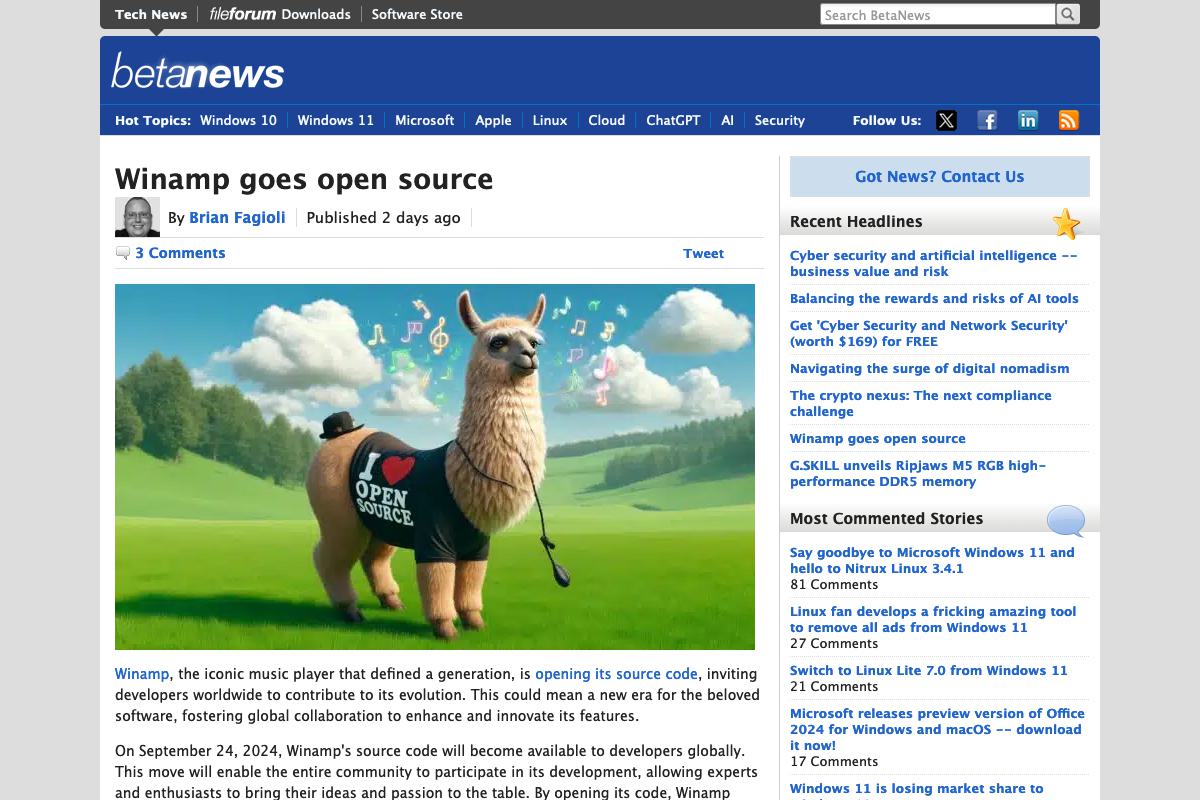Open 'Switch to Linux Lite 7.0' story
Viewport: 1200px width, 800px height.
(929, 670)
